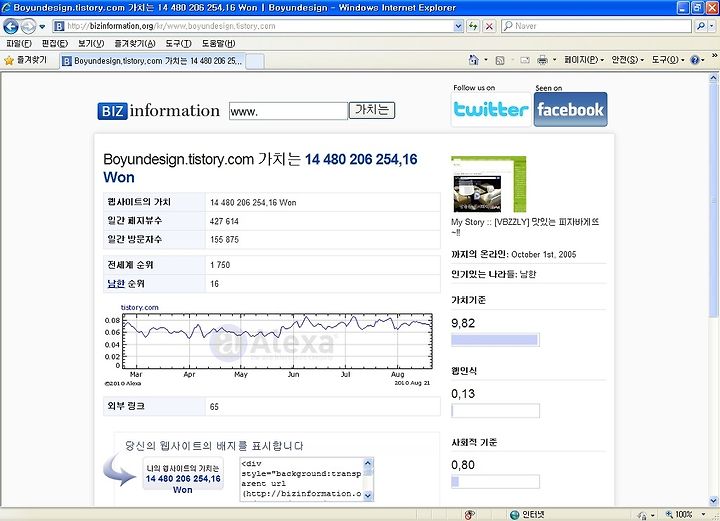
Task: Go back with the browser Back arrow
Action: 11,26
